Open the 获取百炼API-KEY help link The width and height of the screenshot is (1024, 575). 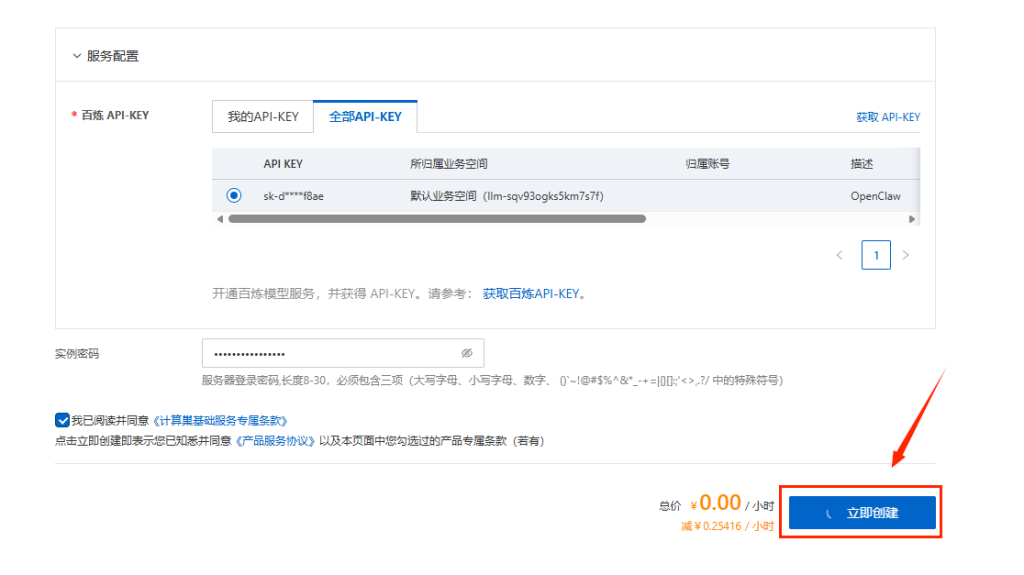[531, 294]
